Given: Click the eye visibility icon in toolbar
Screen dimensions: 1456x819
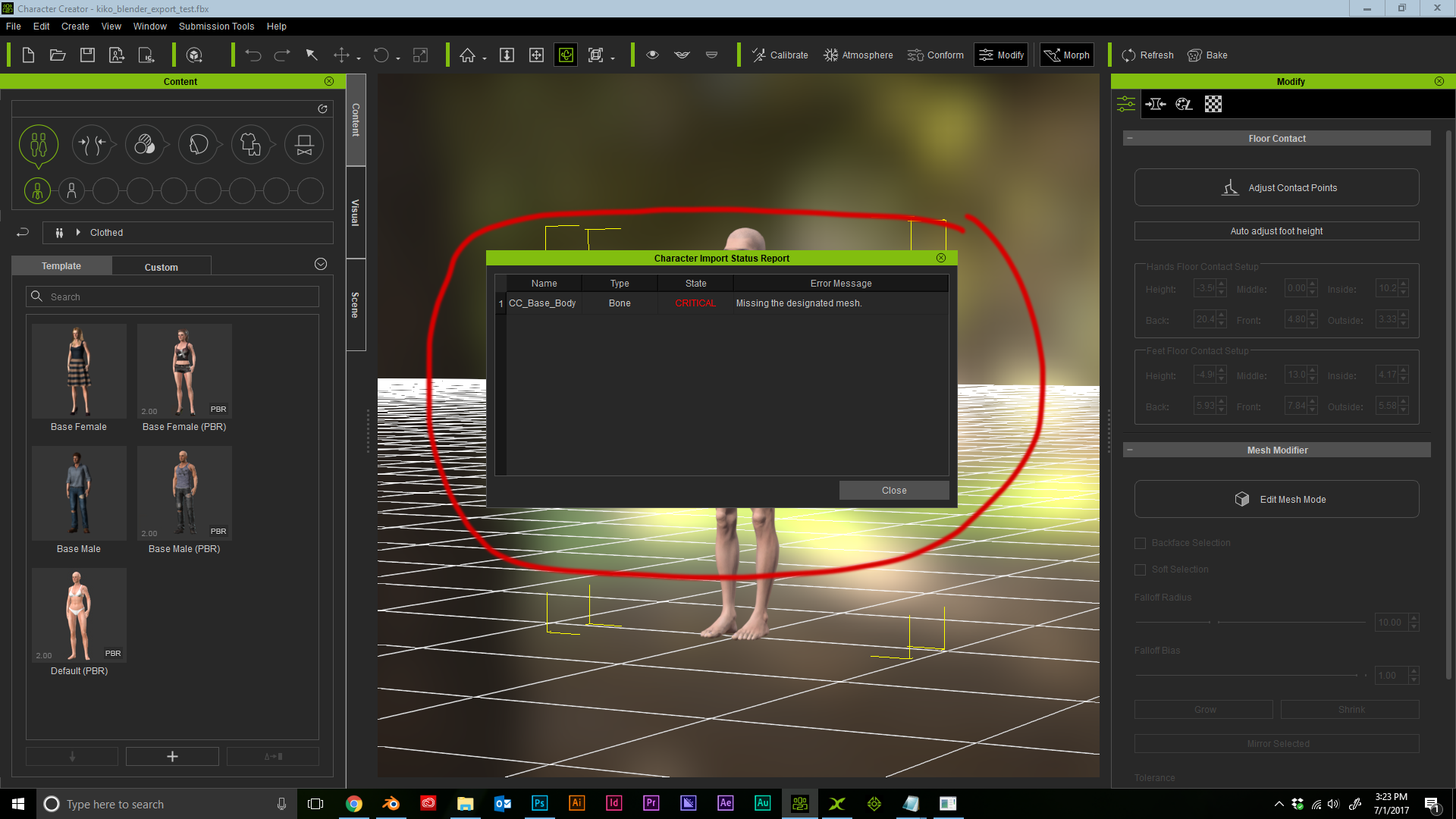Looking at the screenshot, I should [652, 55].
